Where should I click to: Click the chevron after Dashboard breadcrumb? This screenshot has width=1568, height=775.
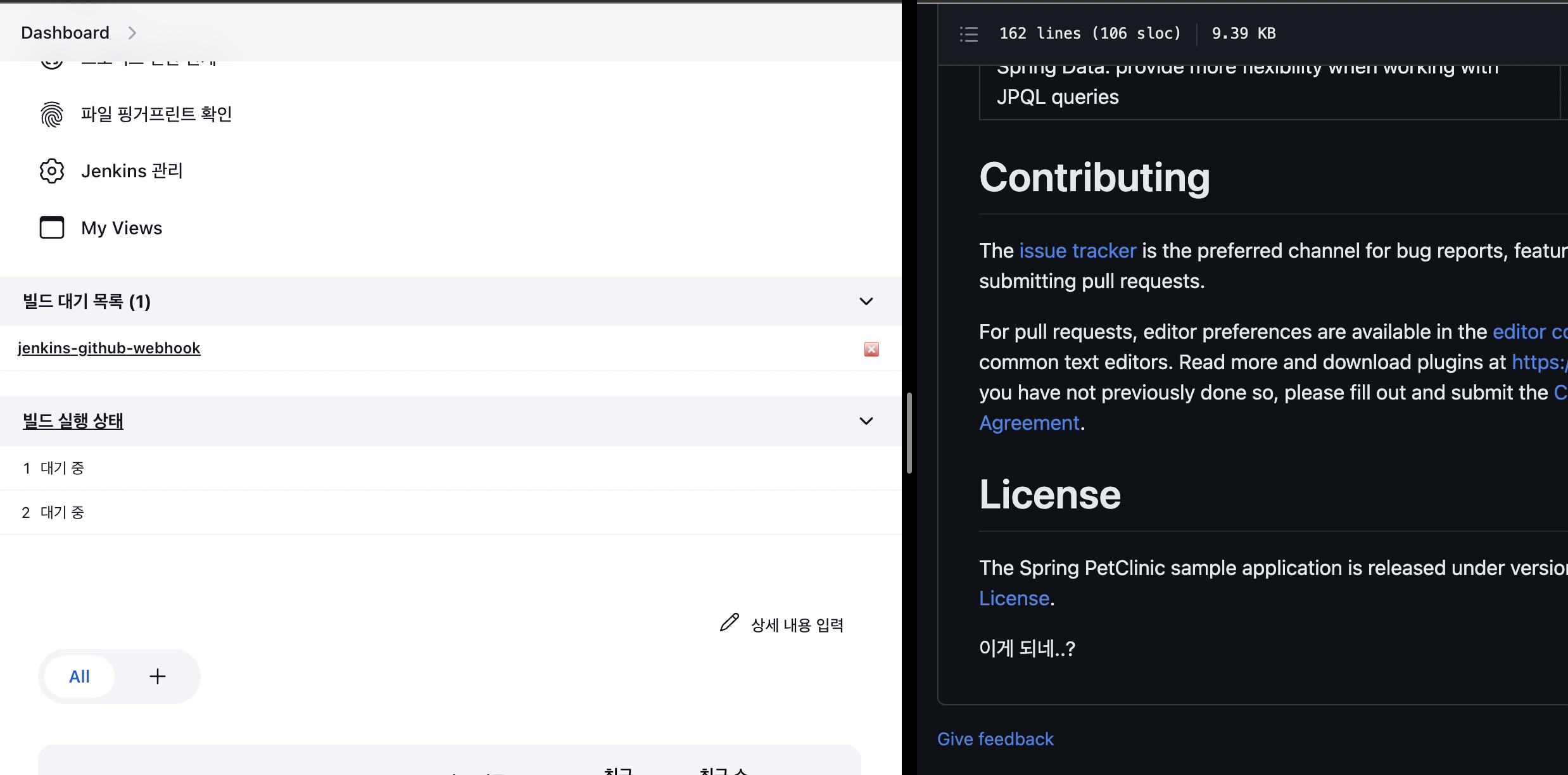(132, 33)
